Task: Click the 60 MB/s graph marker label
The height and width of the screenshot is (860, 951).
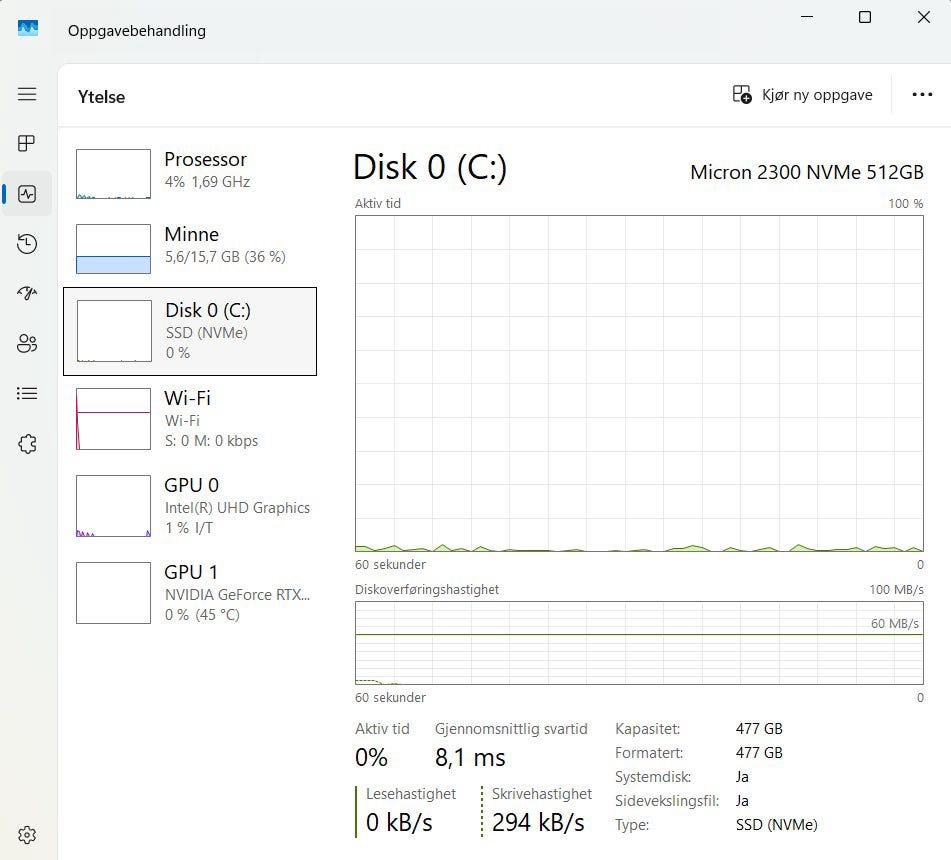Action: click(895, 623)
